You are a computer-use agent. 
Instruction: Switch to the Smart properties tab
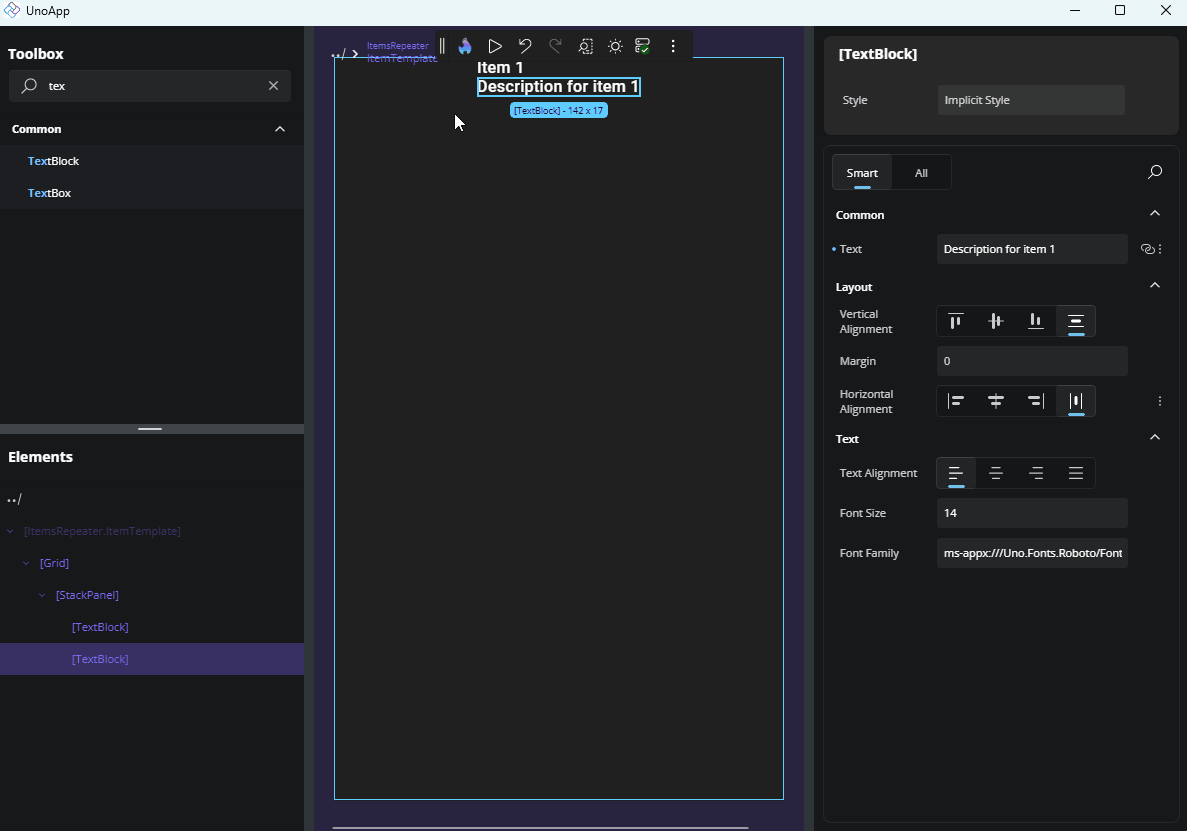tap(861, 172)
